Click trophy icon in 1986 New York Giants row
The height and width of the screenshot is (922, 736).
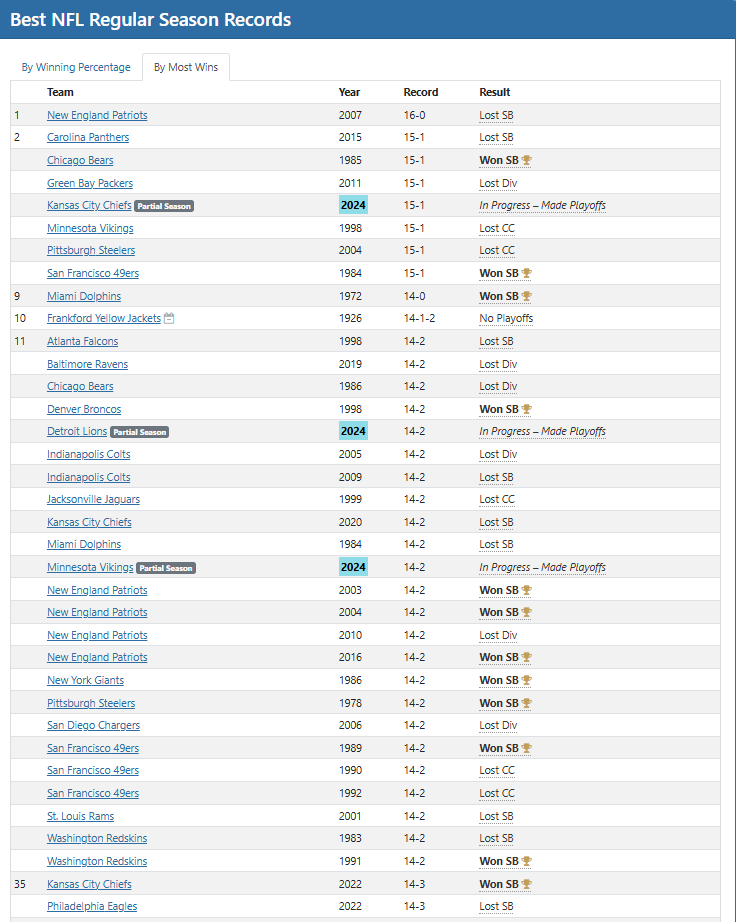point(527,680)
